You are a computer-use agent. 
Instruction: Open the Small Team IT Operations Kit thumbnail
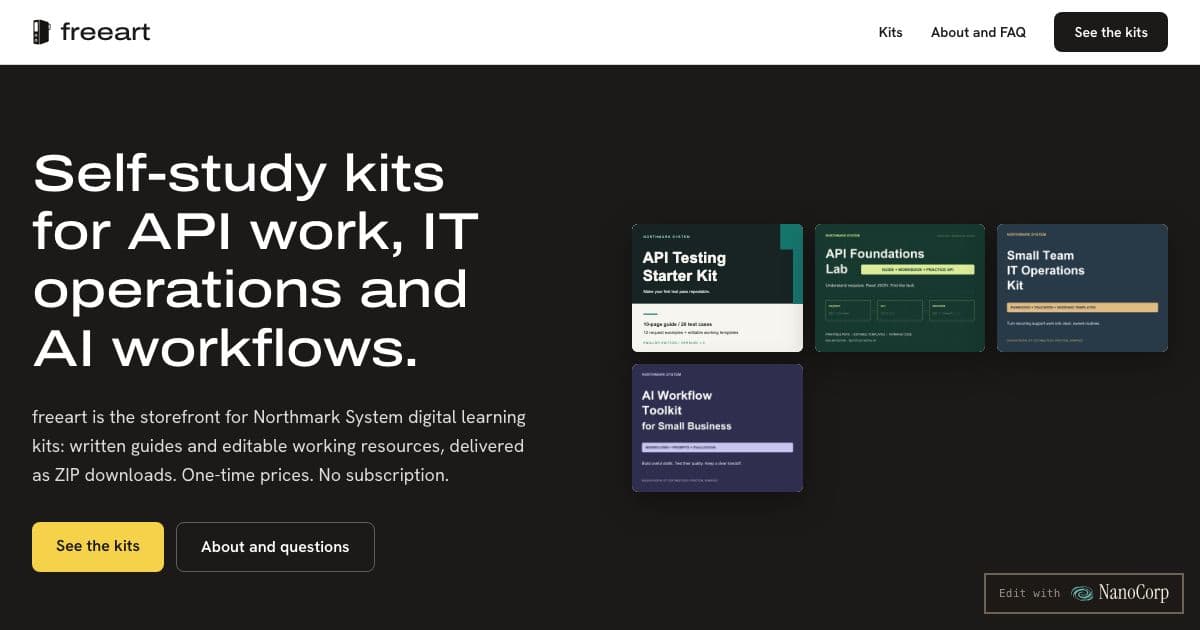[1082, 288]
